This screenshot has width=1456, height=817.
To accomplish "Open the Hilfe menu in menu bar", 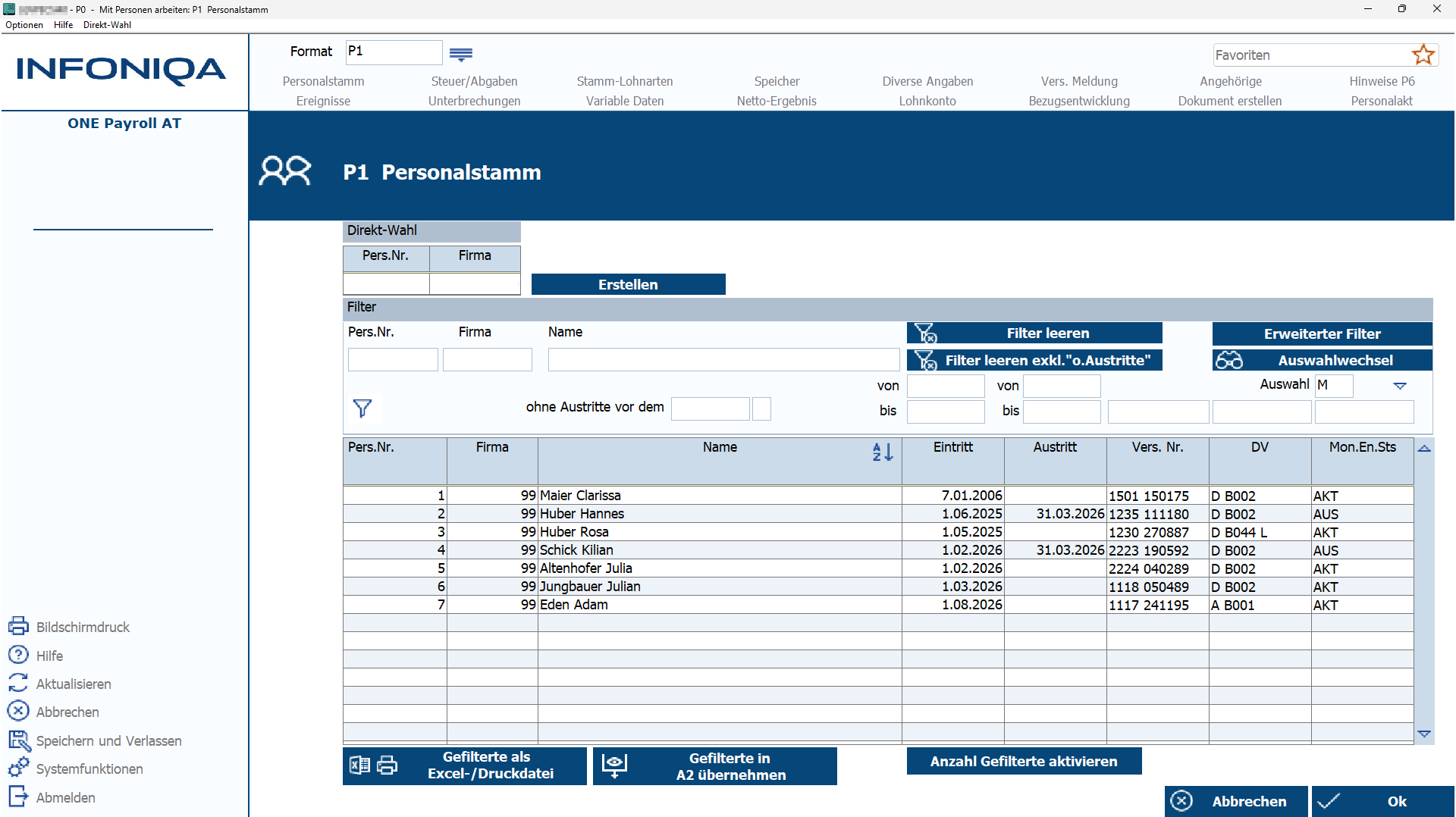I will (x=64, y=25).
